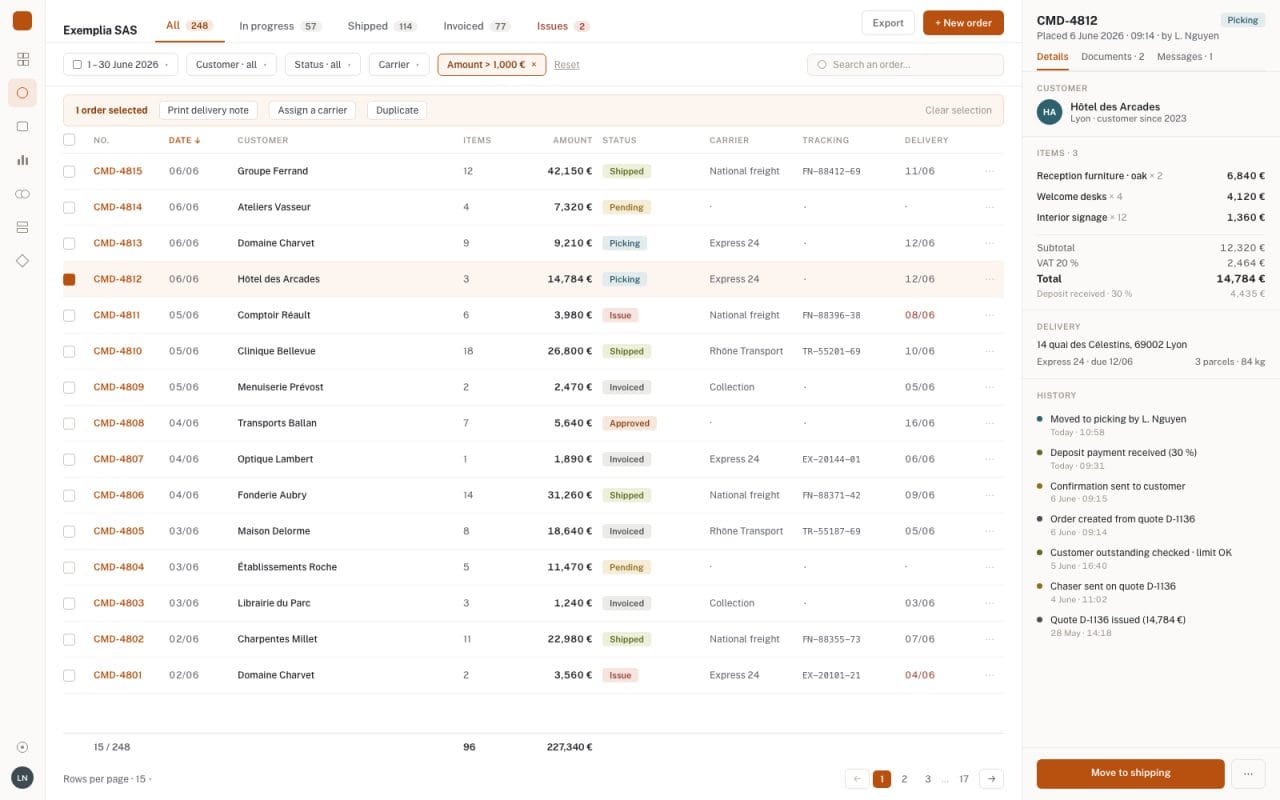
Task: Check the box for order CMD-4811
Action: click(x=69, y=315)
